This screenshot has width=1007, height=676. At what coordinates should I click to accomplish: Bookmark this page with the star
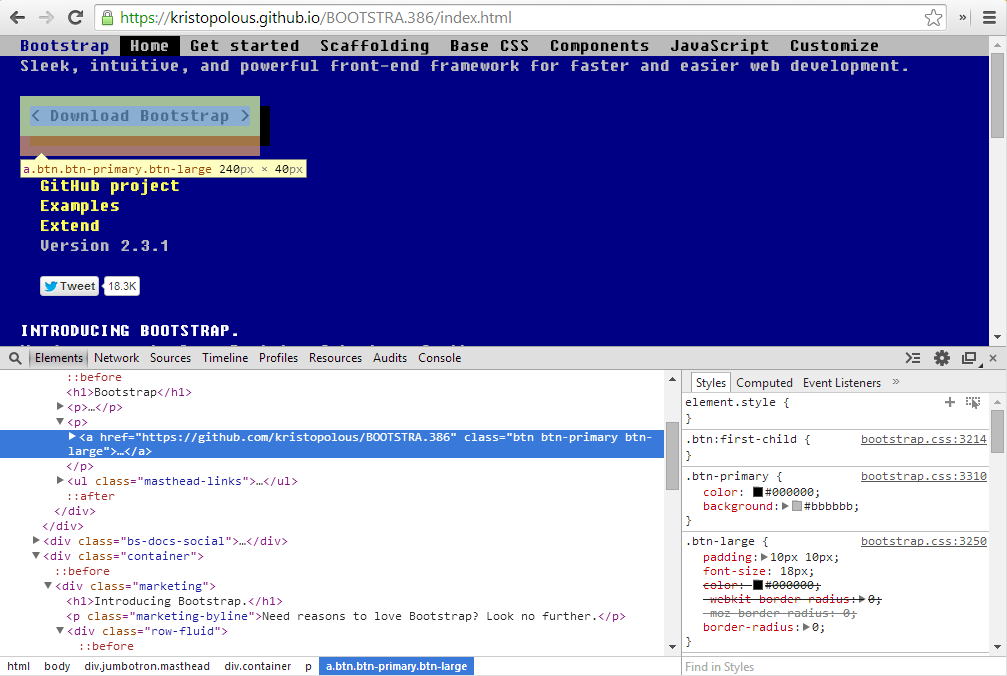pos(933,17)
